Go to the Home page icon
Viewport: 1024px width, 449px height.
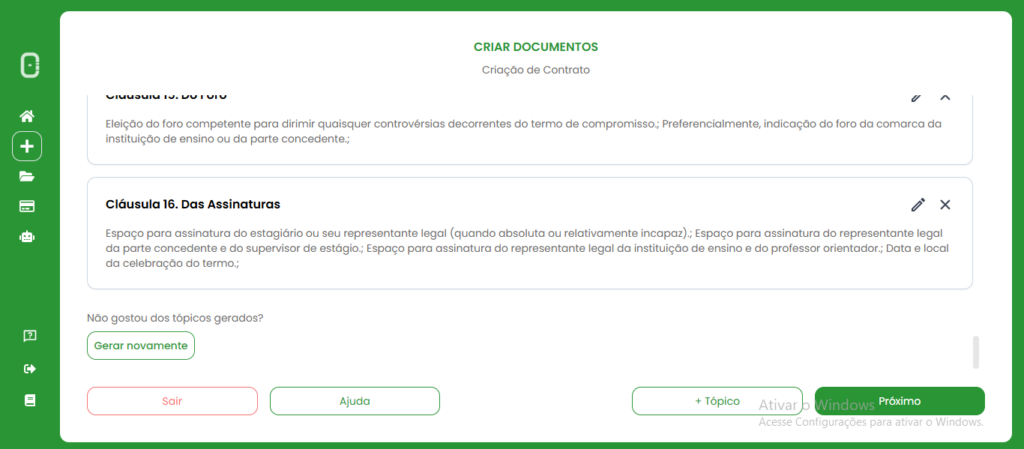pos(28,116)
